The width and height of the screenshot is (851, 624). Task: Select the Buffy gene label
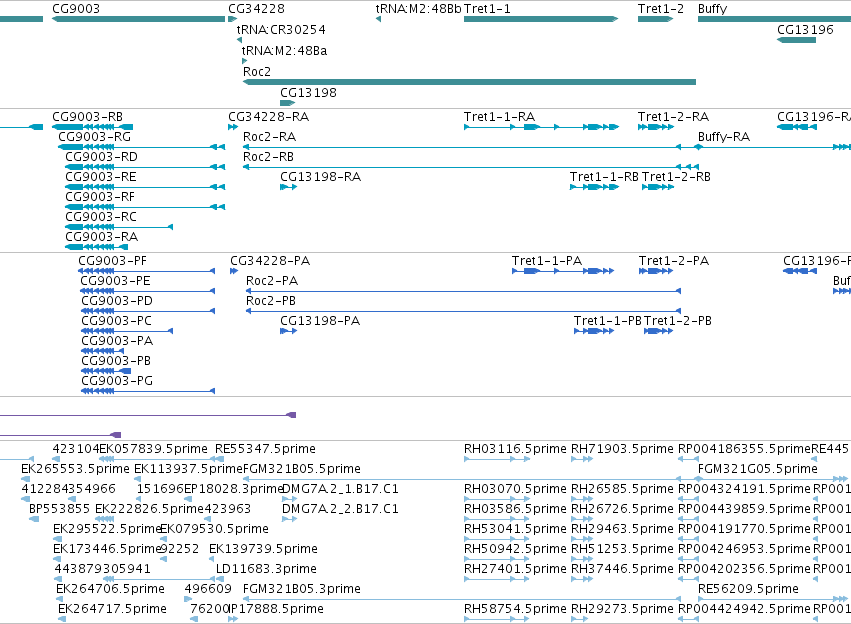click(712, 9)
